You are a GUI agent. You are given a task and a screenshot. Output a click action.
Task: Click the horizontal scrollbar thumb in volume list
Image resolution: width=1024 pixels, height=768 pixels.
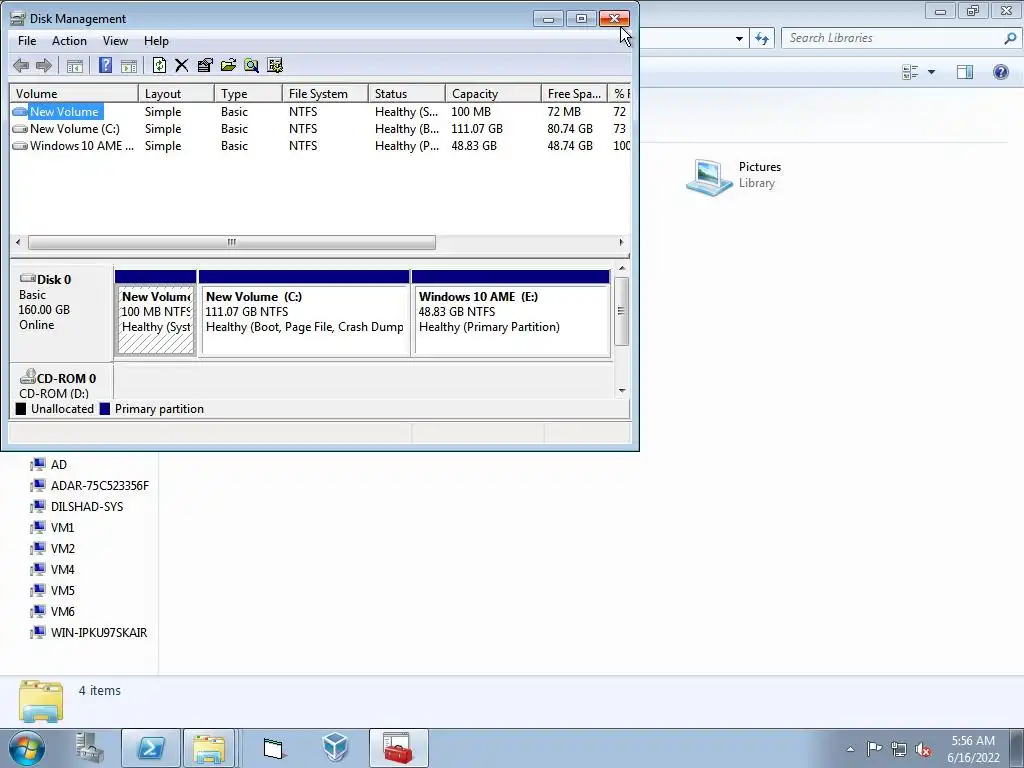click(x=232, y=242)
